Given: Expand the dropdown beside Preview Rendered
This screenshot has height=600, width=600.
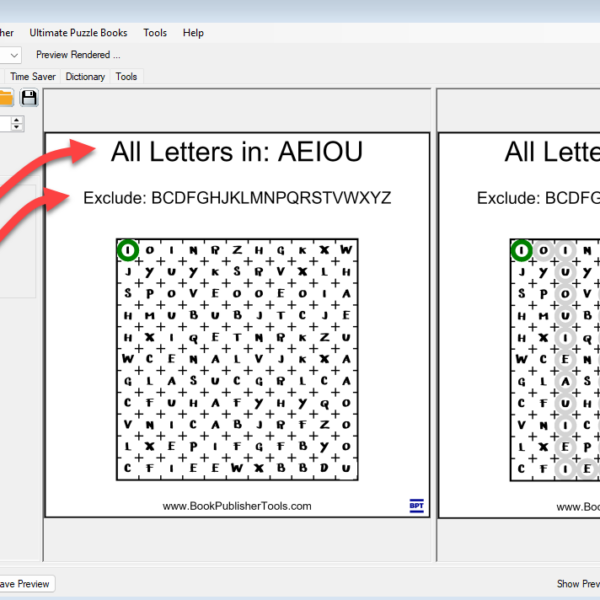Looking at the screenshot, I should pos(12,55).
